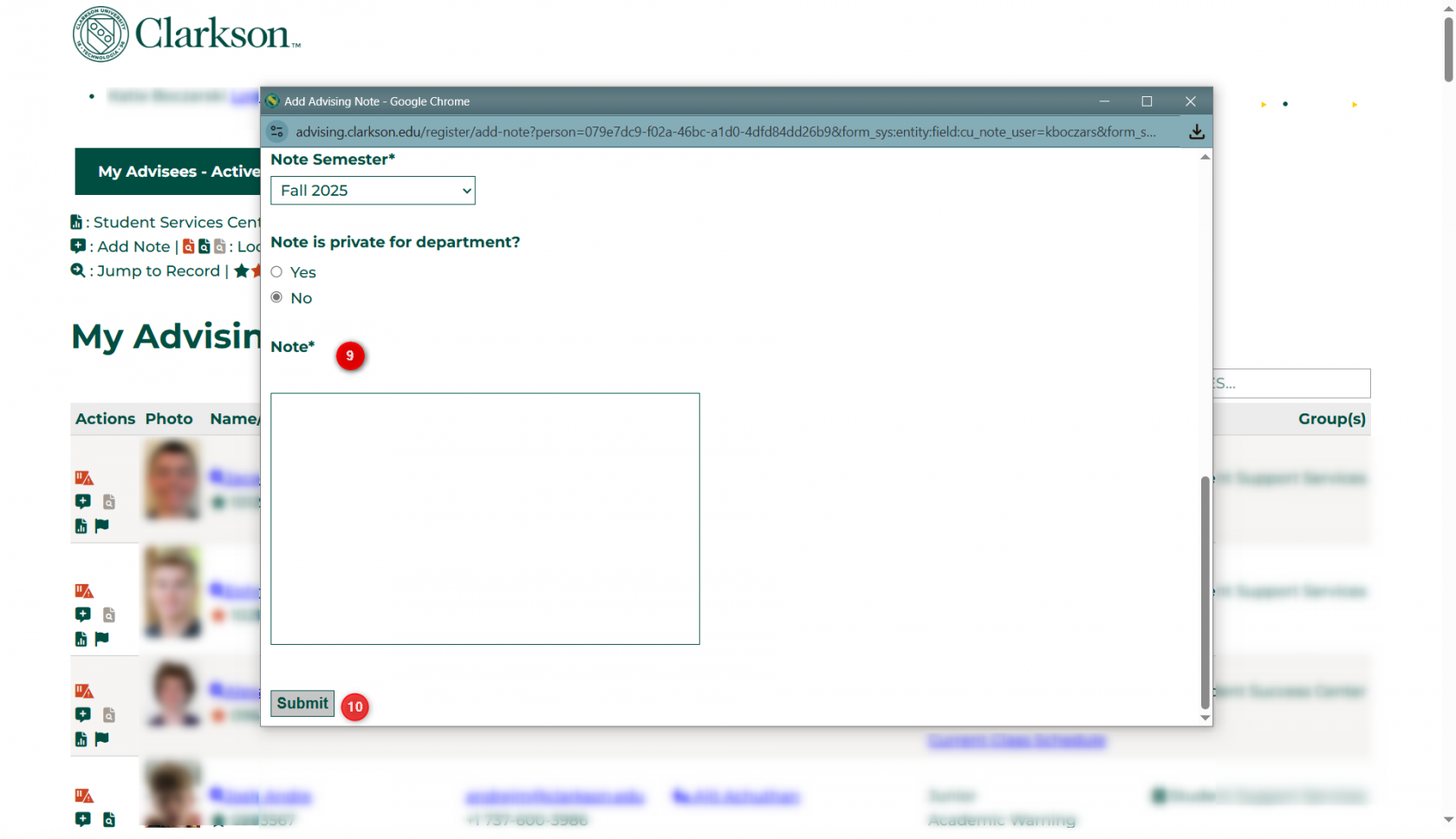Submit the advising note
Image resolution: width=1456 pixels, height=839 pixels.
click(302, 703)
